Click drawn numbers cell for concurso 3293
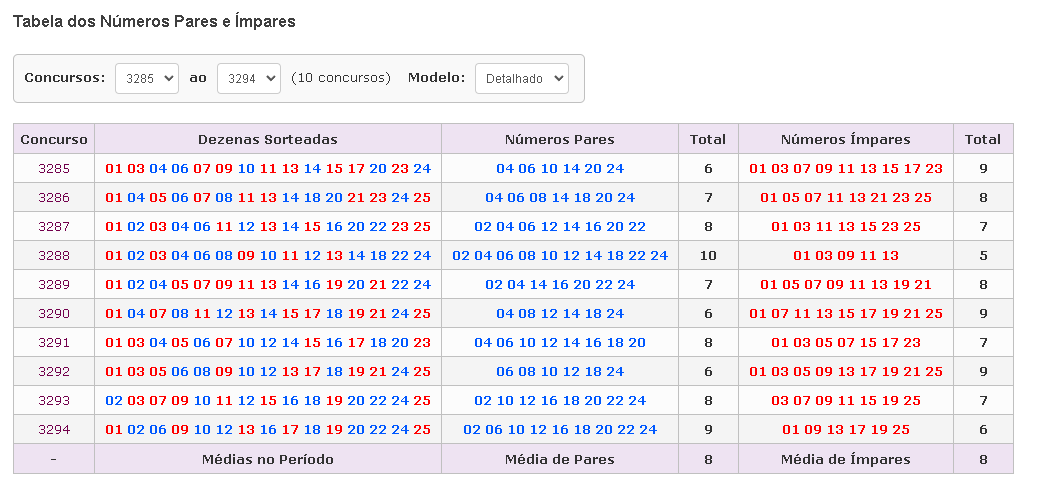 (268, 400)
